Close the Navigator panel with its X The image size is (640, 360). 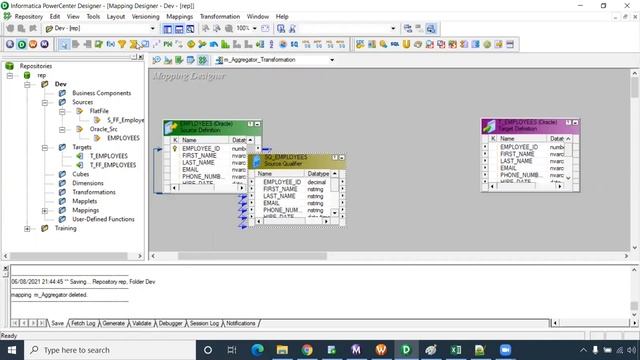click(x=141, y=57)
